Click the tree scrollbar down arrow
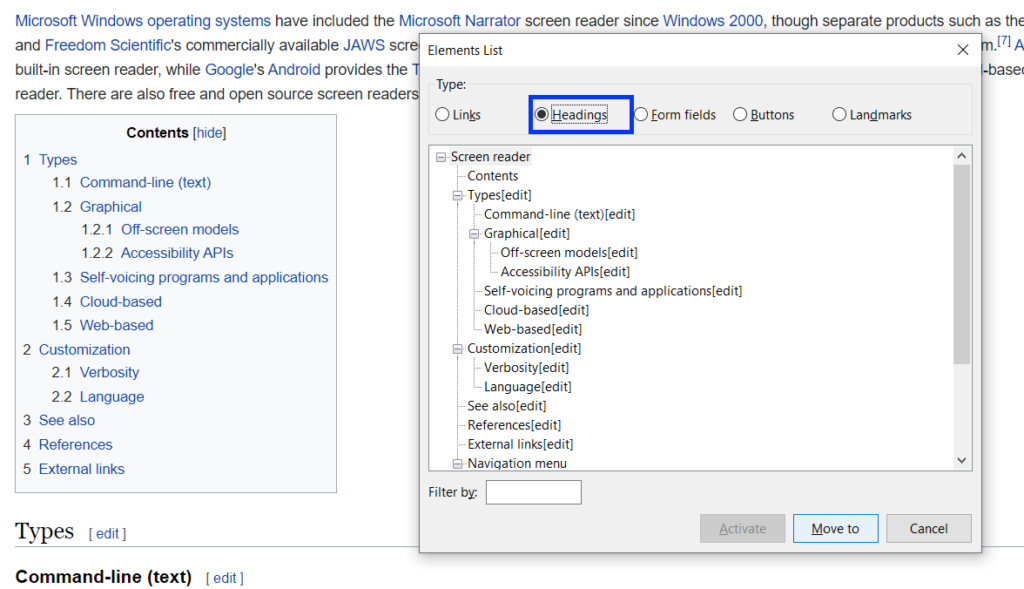Screen dimensions: 1024x589 [961, 460]
